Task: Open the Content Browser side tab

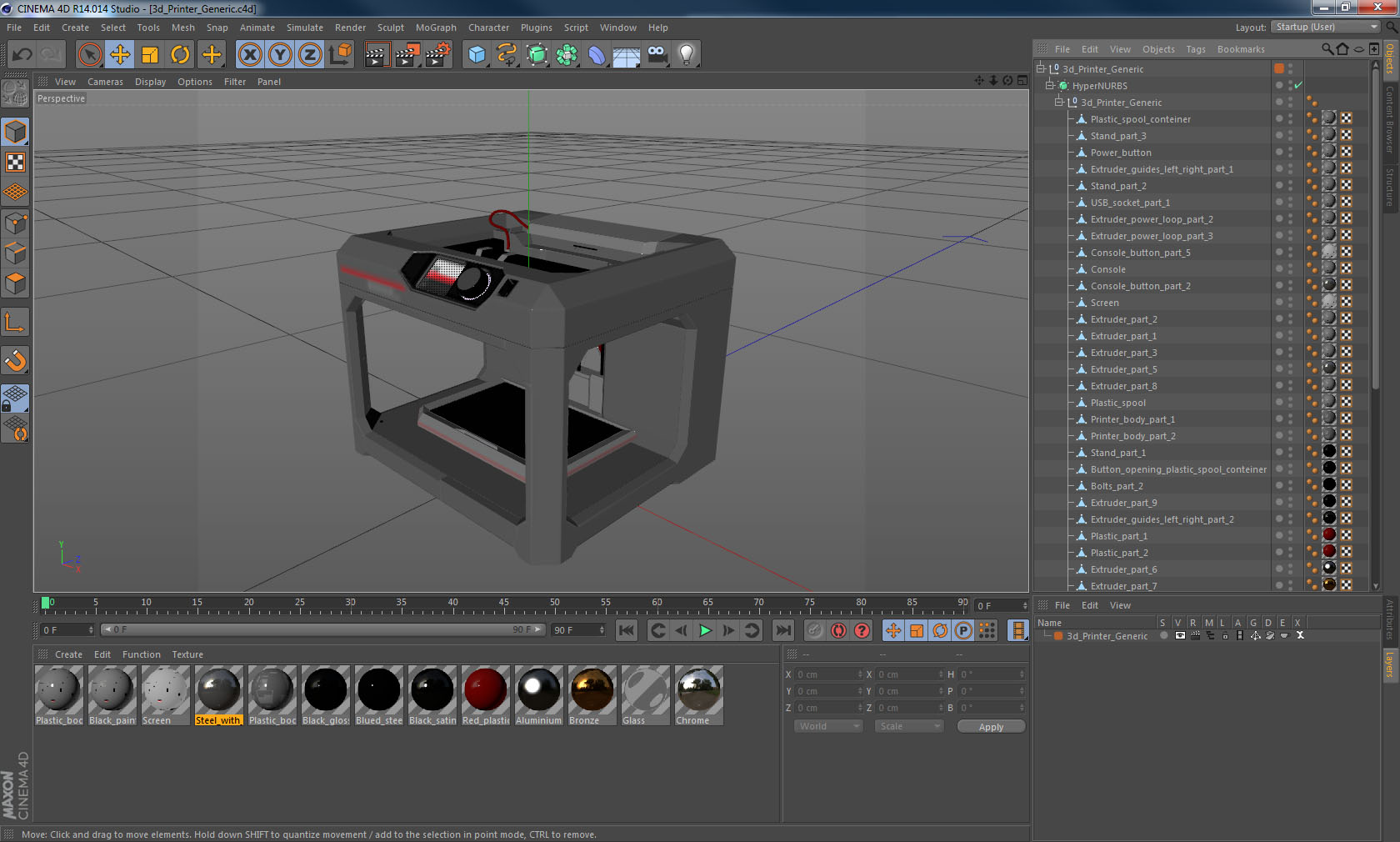Action: (x=1390, y=119)
